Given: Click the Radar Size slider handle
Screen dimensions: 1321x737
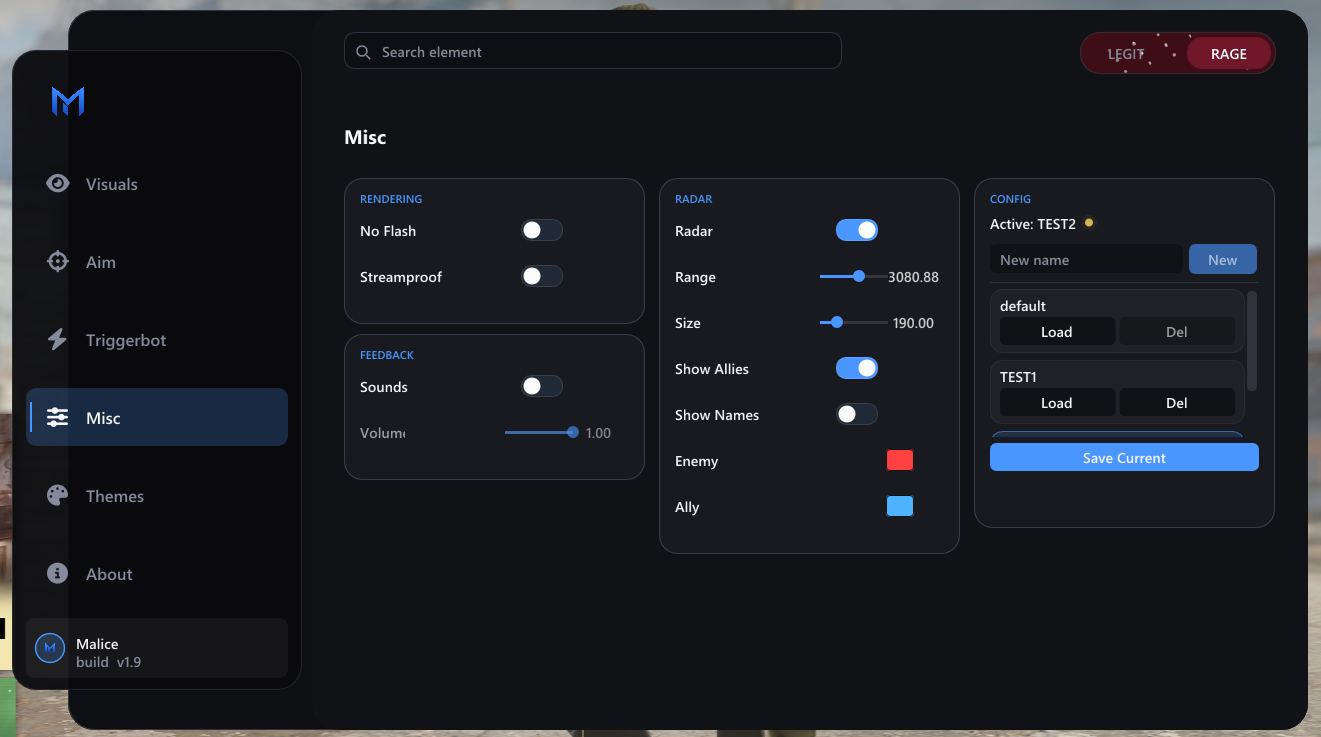Looking at the screenshot, I should coord(837,322).
